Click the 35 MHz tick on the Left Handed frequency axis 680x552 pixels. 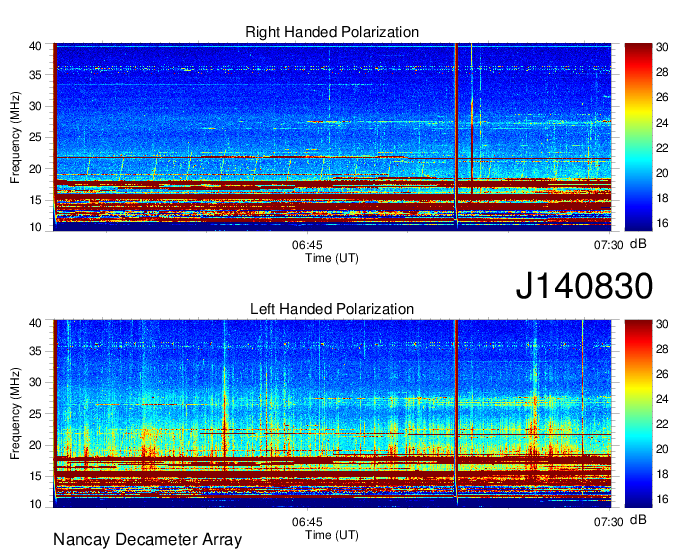[35, 351]
